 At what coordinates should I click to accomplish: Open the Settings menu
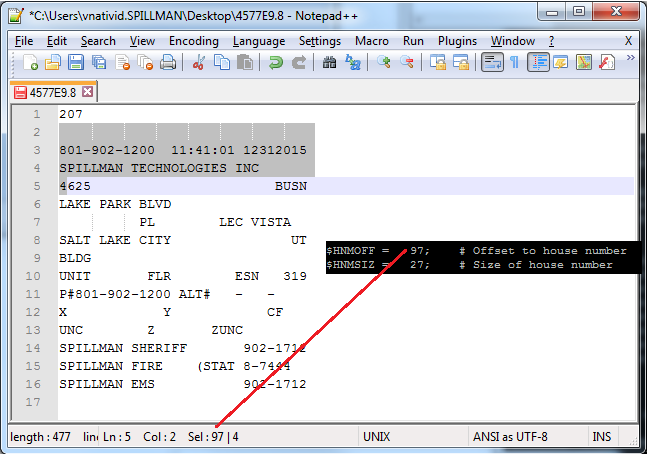(320, 41)
